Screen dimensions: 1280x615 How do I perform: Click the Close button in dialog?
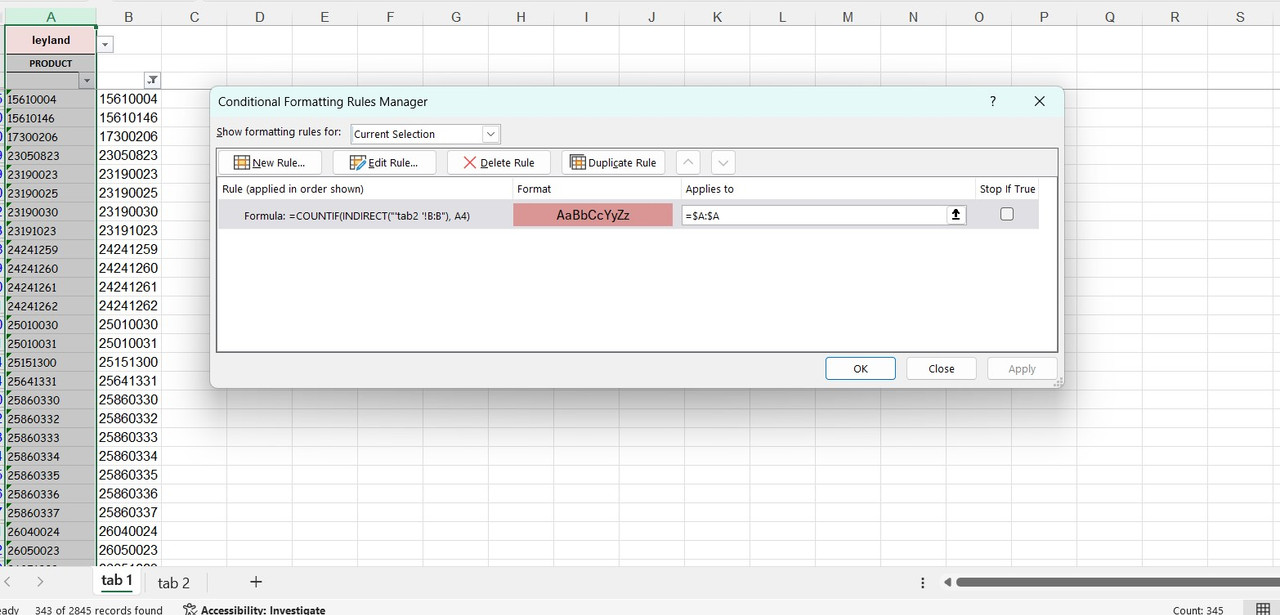click(941, 368)
